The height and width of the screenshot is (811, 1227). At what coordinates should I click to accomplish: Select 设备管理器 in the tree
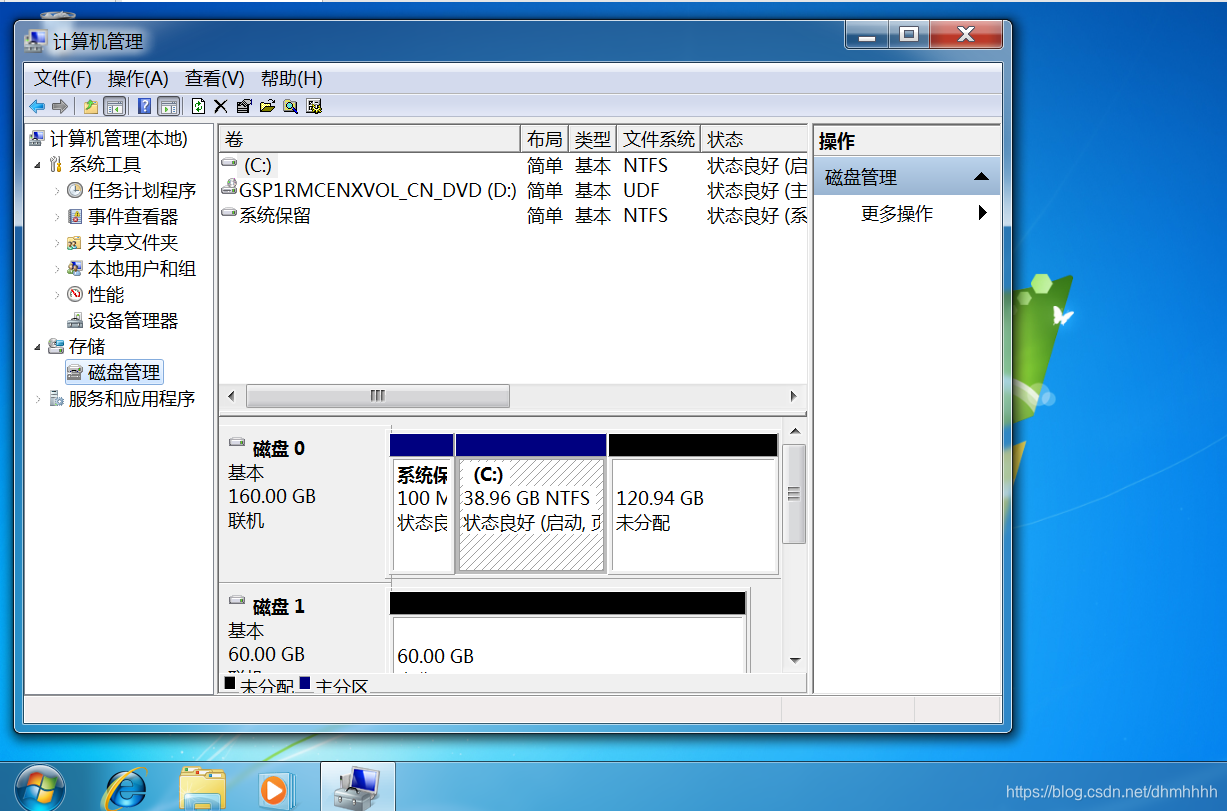point(132,321)
